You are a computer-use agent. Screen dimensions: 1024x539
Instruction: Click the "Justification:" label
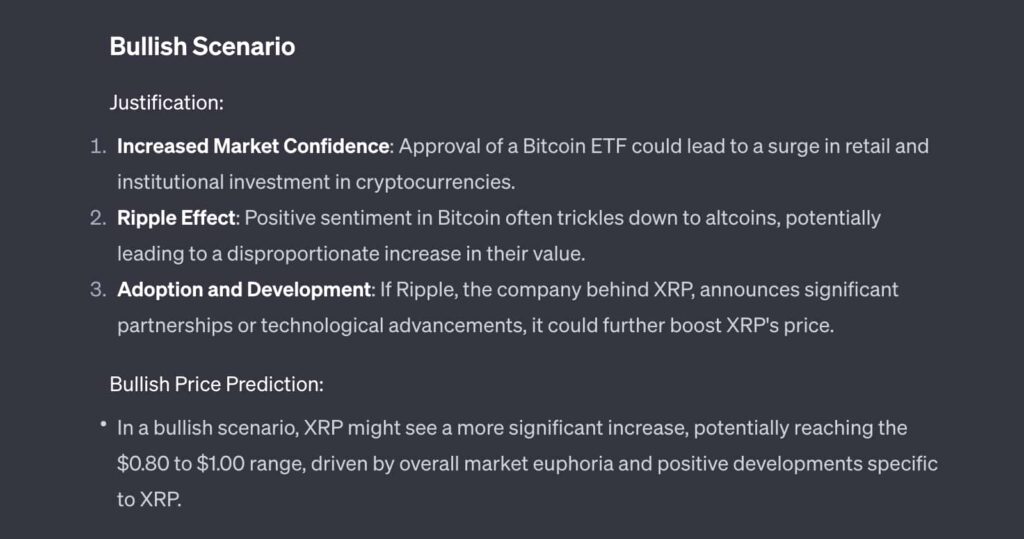[x=166, y=102]
